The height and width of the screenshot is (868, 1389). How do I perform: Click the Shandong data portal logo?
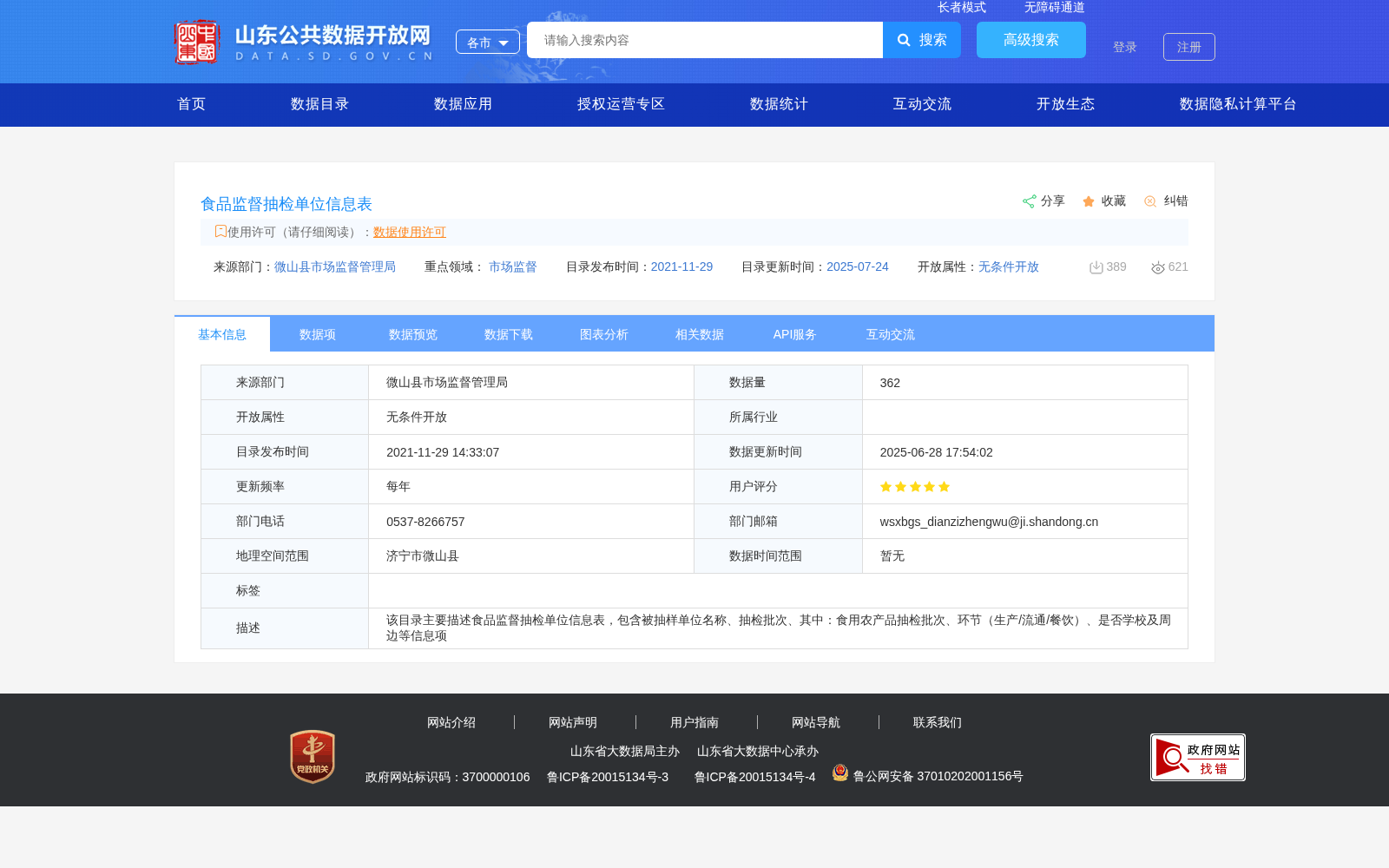tap(303, 42)
